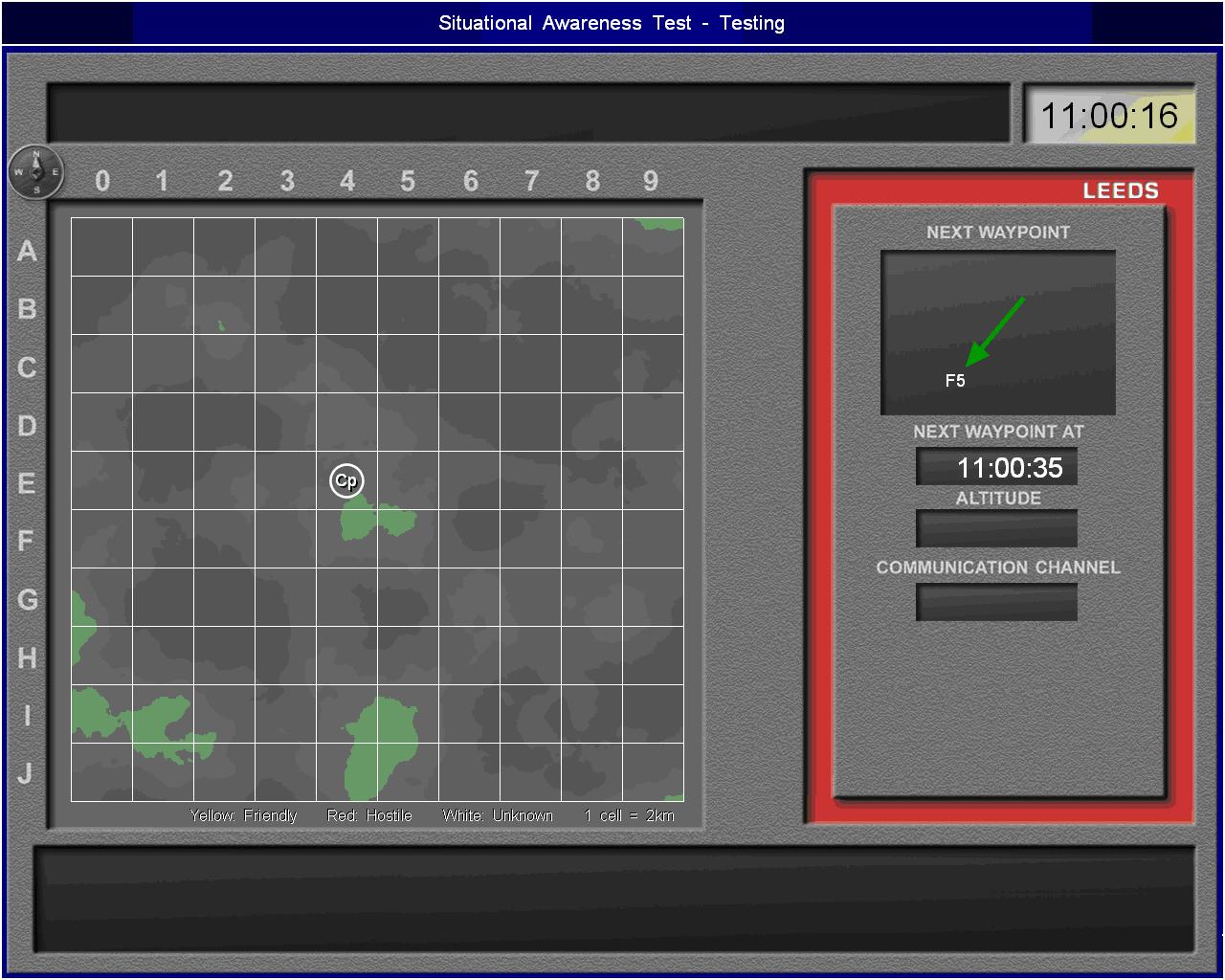Click column header 5 above the map
Viewport: 1225px width, 980px height.
[x=408, y=181]
